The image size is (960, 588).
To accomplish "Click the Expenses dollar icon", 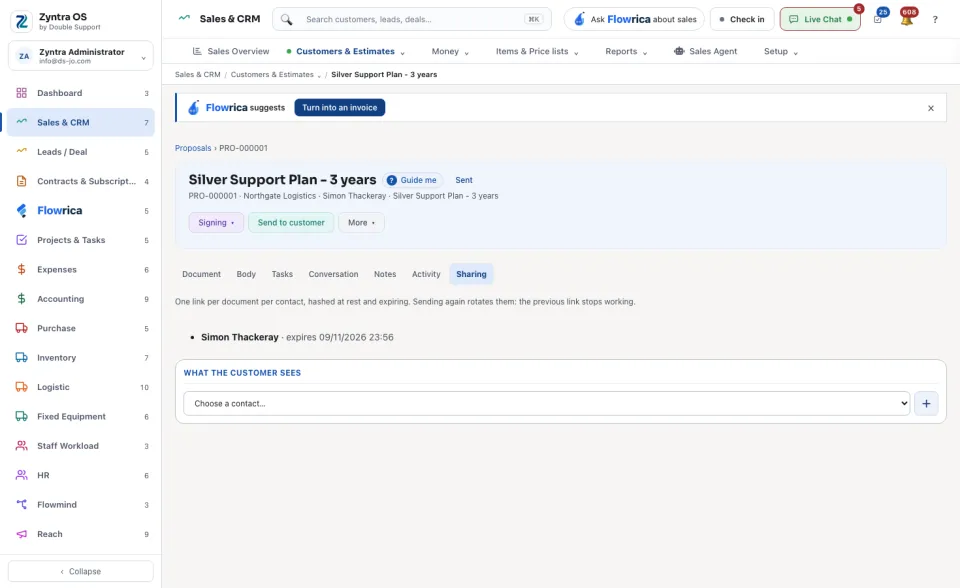I will pos(21,270).
